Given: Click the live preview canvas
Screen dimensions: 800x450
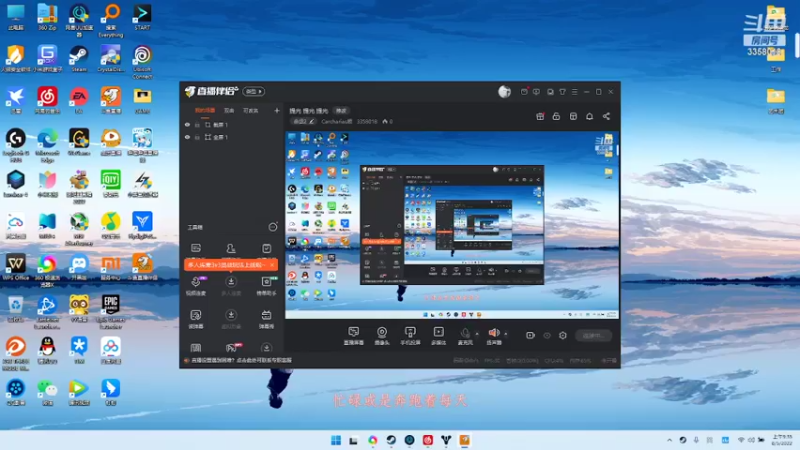Looking at the screenshot, I should [x=452, y=225].
